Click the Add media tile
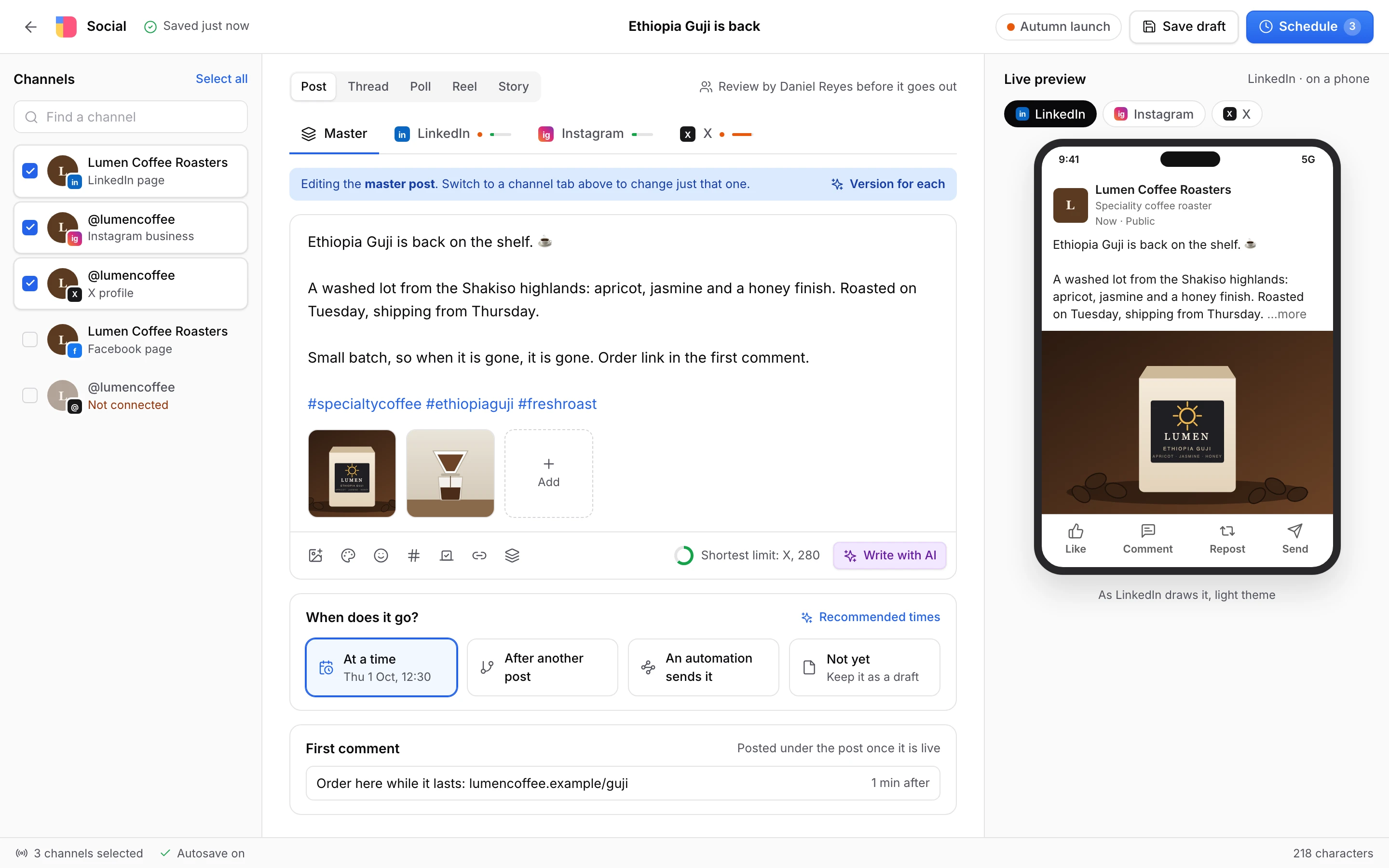 (x=549, y=474)
